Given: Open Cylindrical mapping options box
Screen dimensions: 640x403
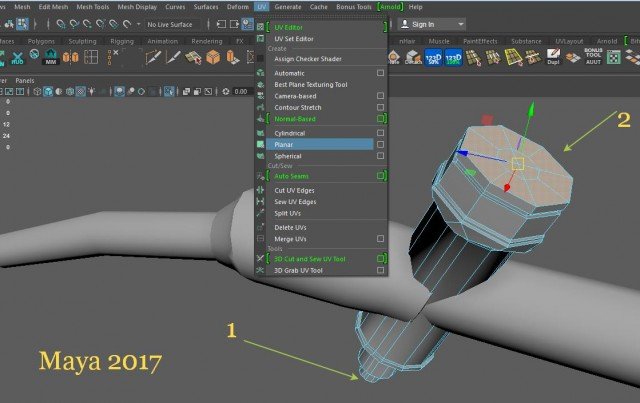Looking at the screenshot, I should click(380, 133).
